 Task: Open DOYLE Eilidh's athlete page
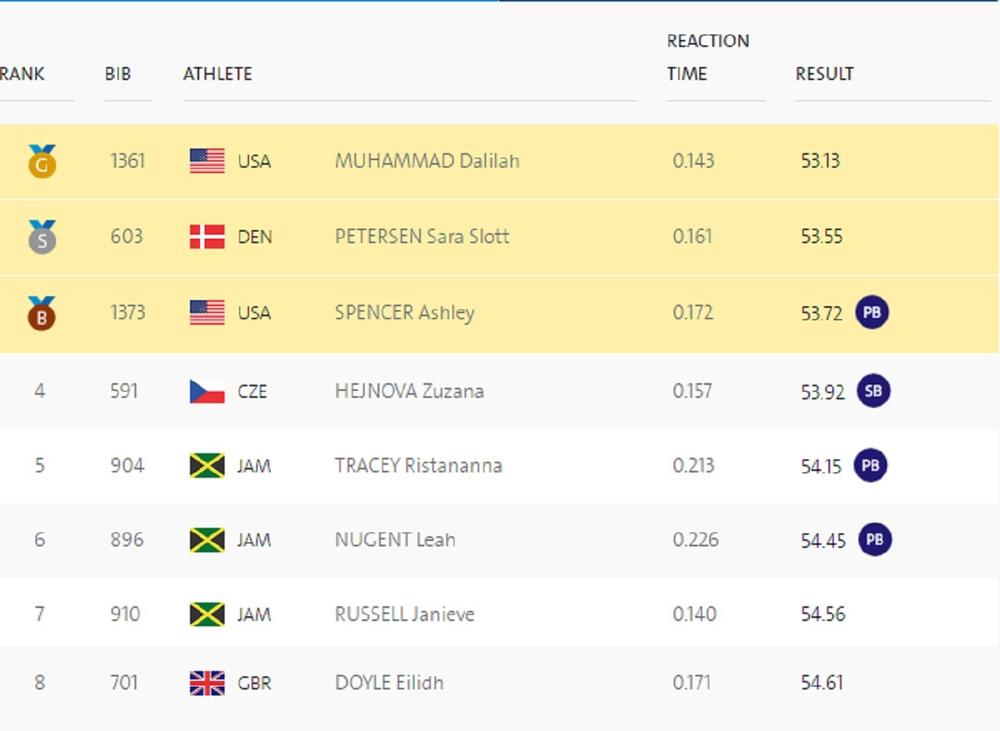coord(389,683)
